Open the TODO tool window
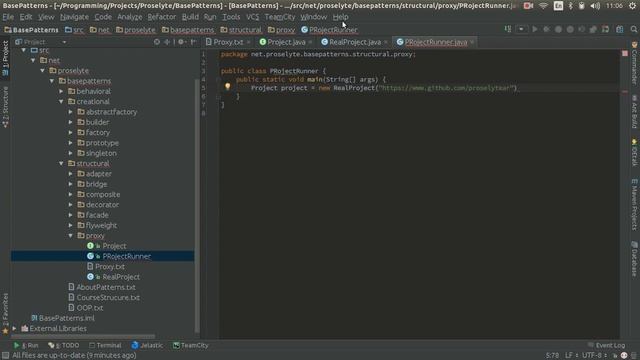 [x=64, y=345]
